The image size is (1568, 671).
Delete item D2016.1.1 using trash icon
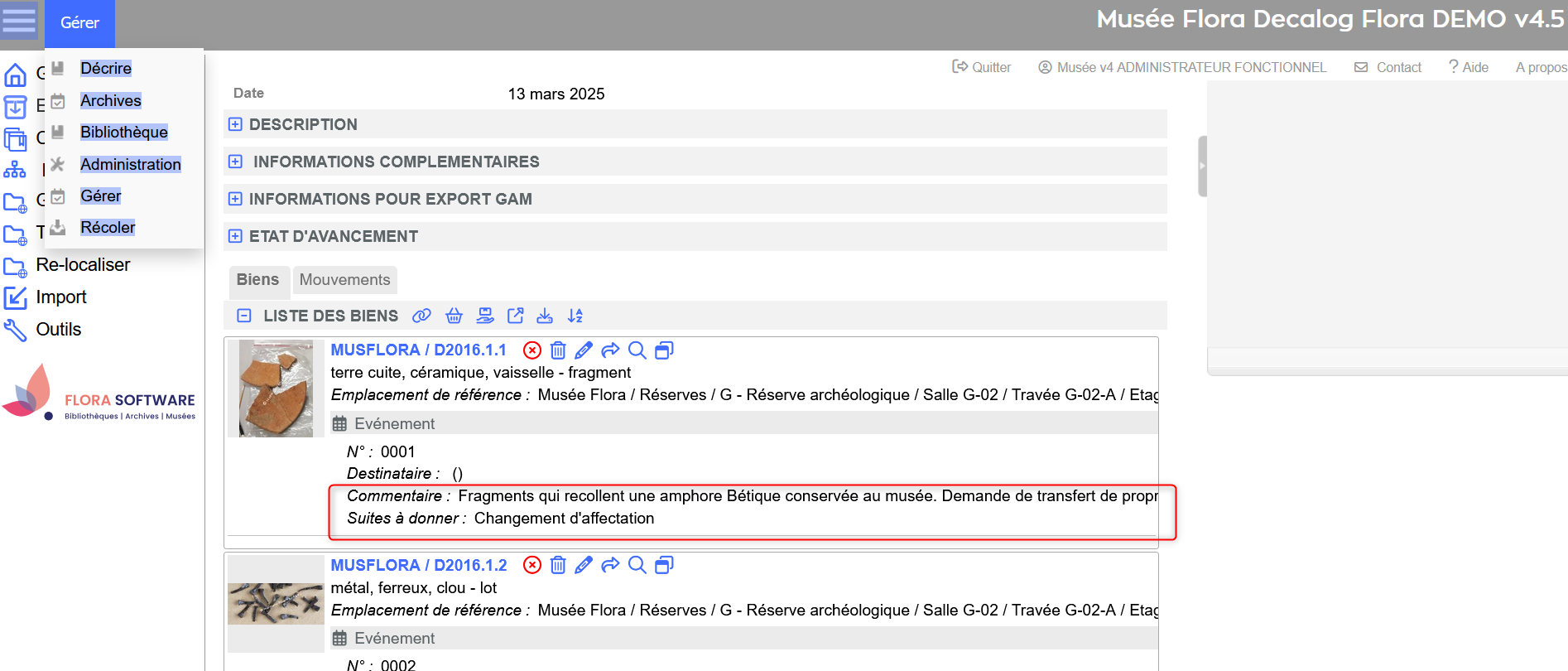coord(558,350)
